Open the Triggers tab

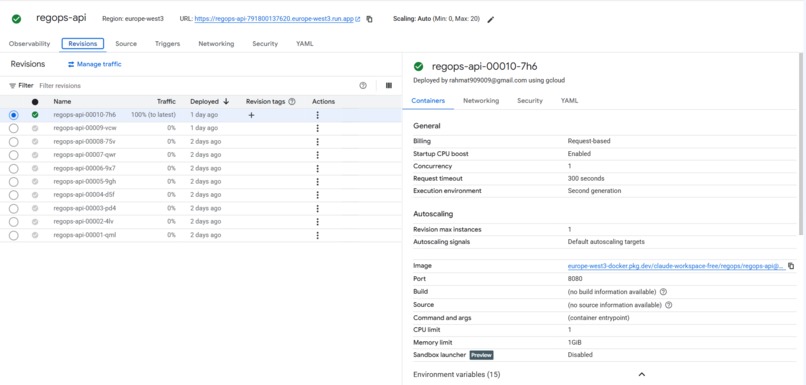point(168,44)
